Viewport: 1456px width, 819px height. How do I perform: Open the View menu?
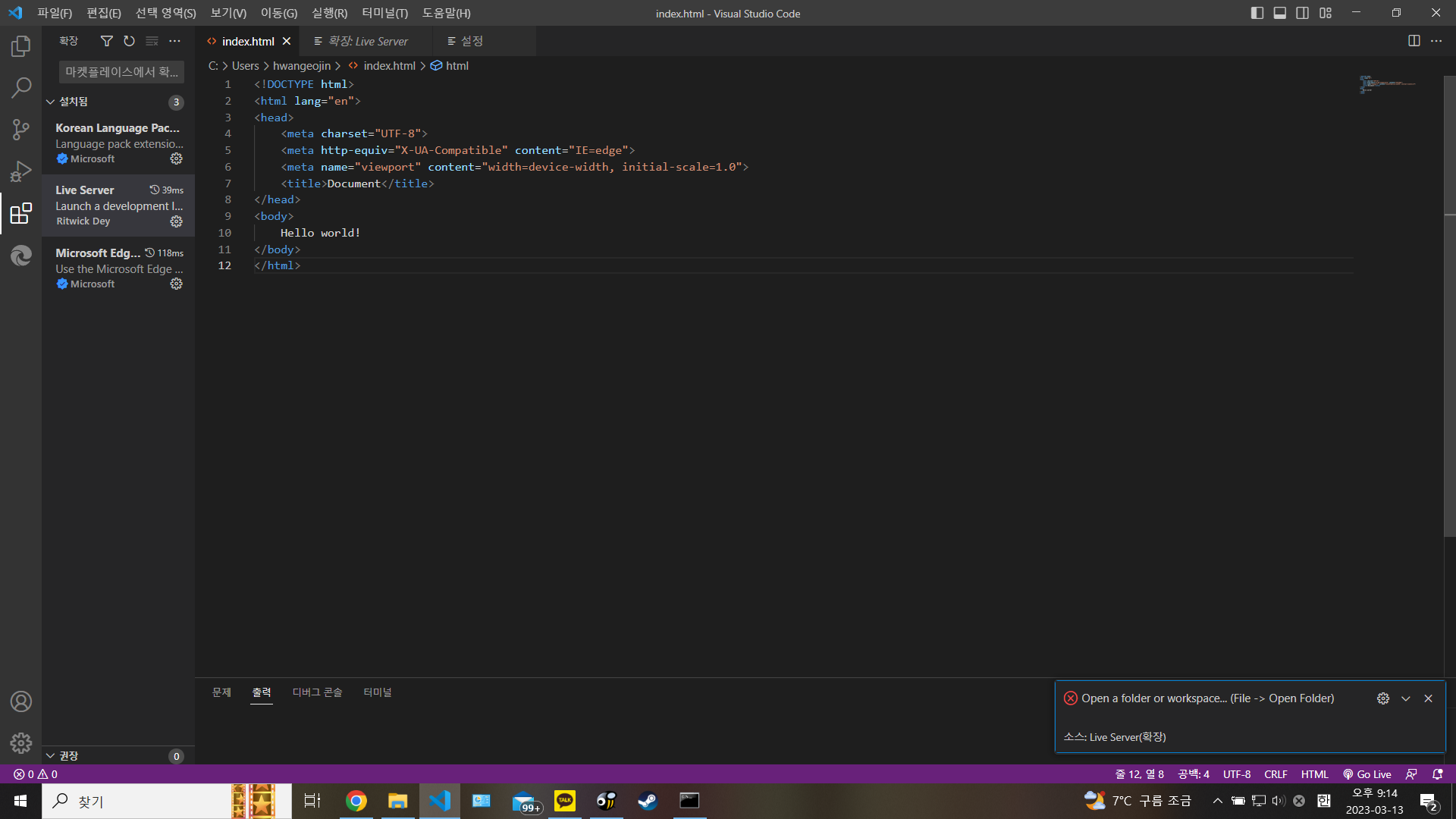[x=228, y=13]
